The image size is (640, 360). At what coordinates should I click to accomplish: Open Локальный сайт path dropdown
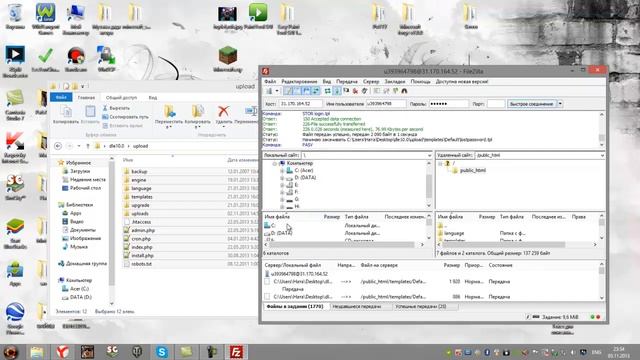429,155
